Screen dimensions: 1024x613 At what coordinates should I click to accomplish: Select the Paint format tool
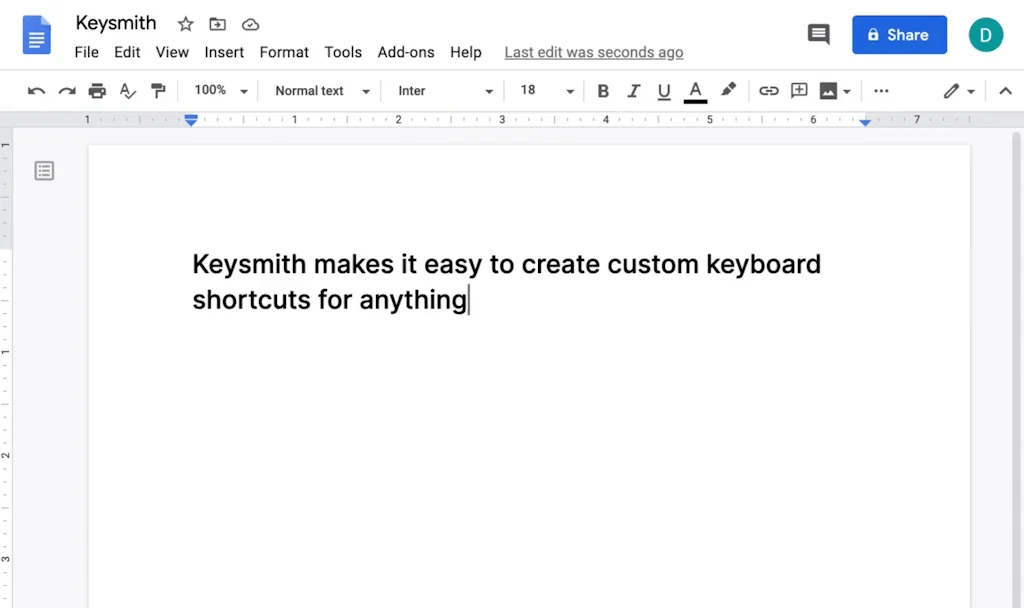158,90
